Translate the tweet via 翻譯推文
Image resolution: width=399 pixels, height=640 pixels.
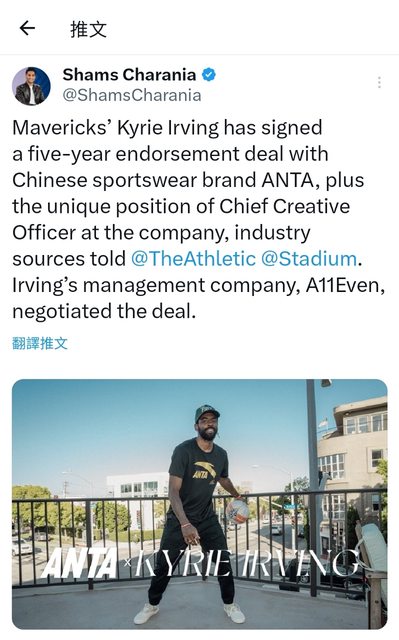40,343
